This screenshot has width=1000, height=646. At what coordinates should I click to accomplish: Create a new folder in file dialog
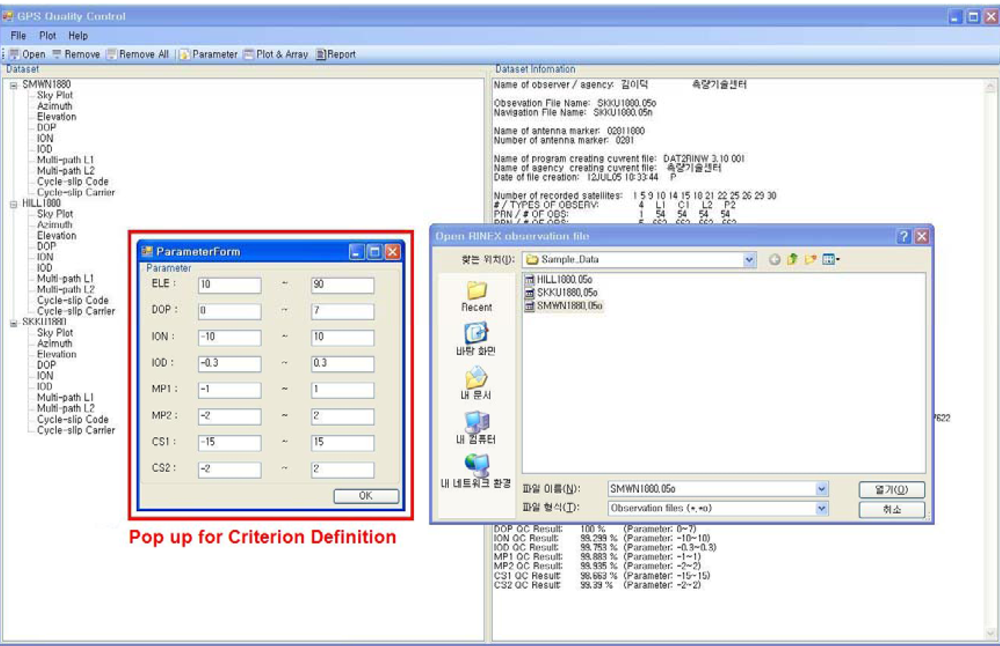tap(810, 260)
